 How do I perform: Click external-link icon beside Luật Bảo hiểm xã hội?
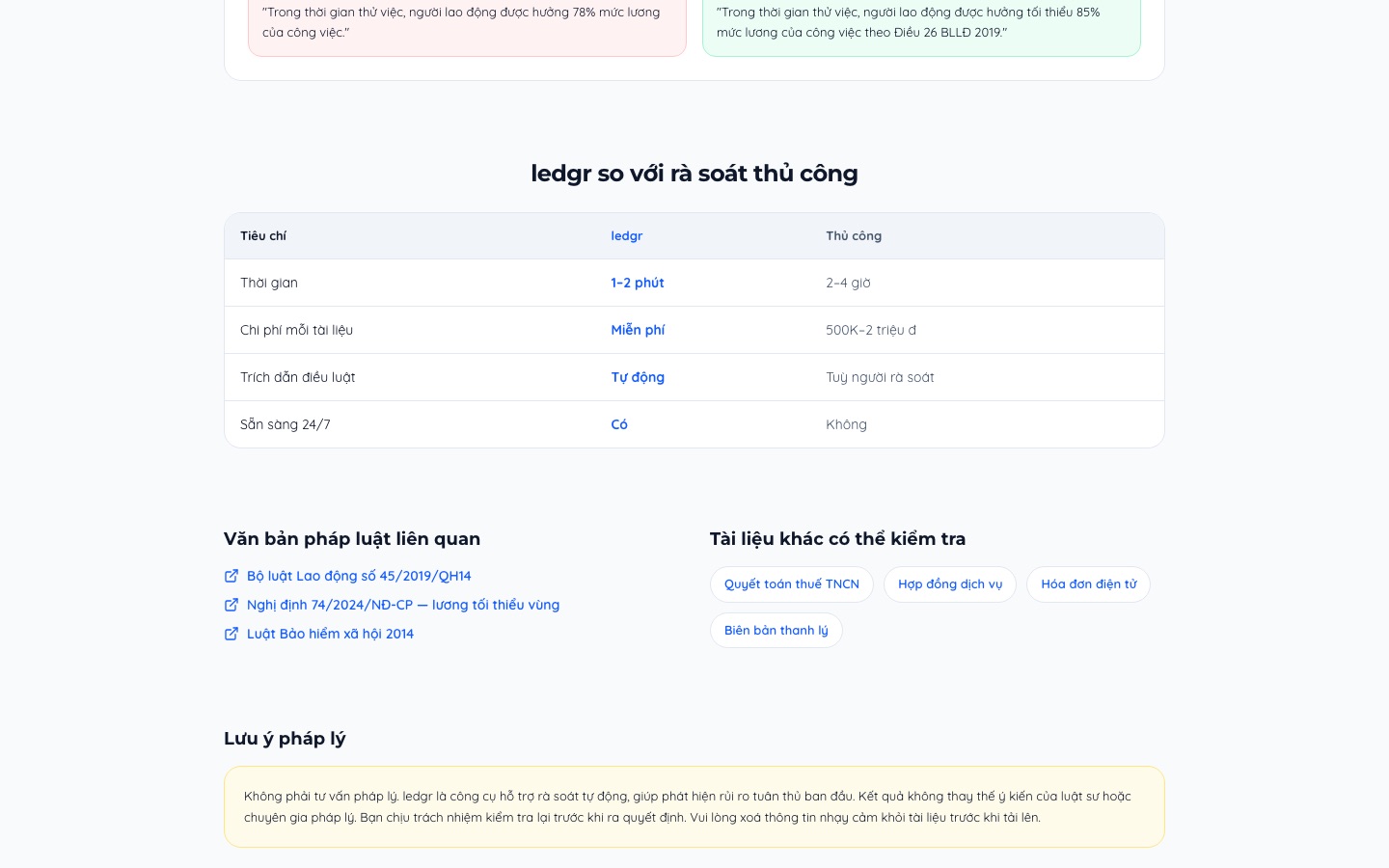point(231,634)
